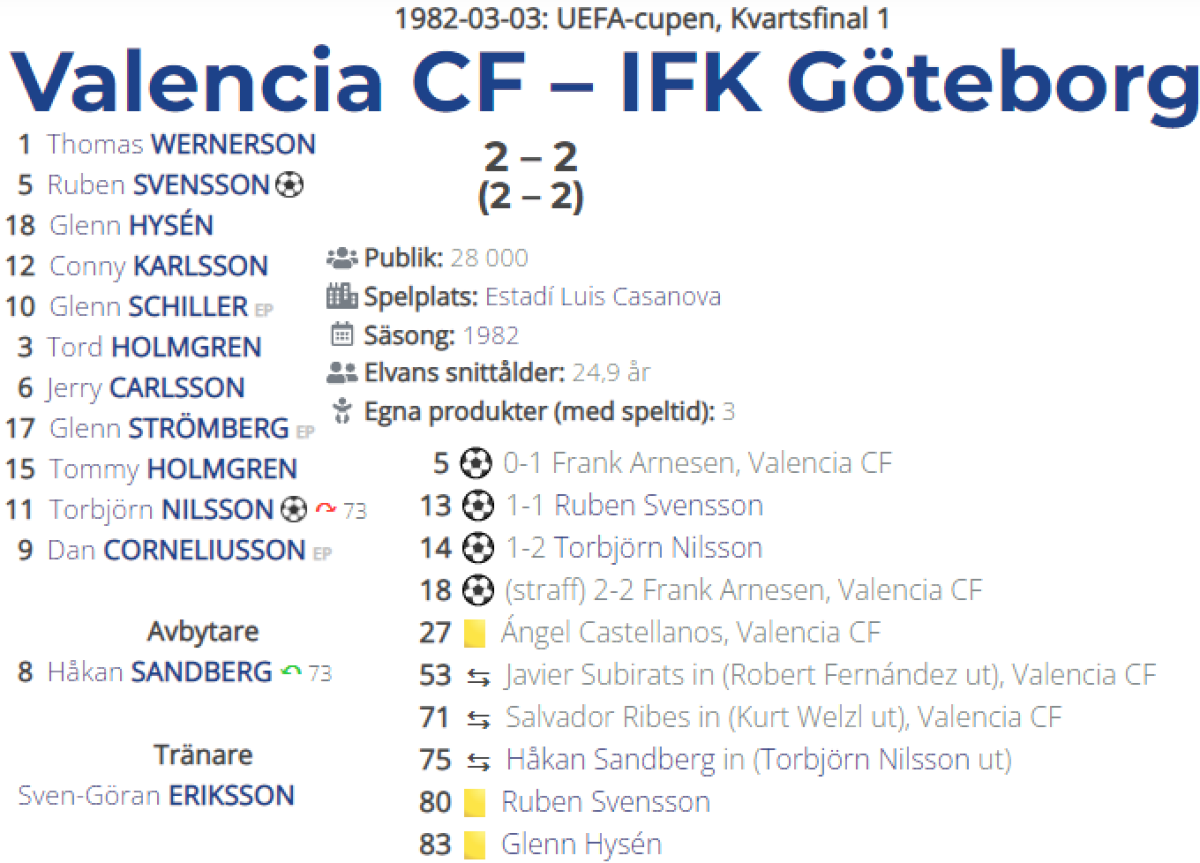Click the calendar icon beside Säsong

coord(342,335)
